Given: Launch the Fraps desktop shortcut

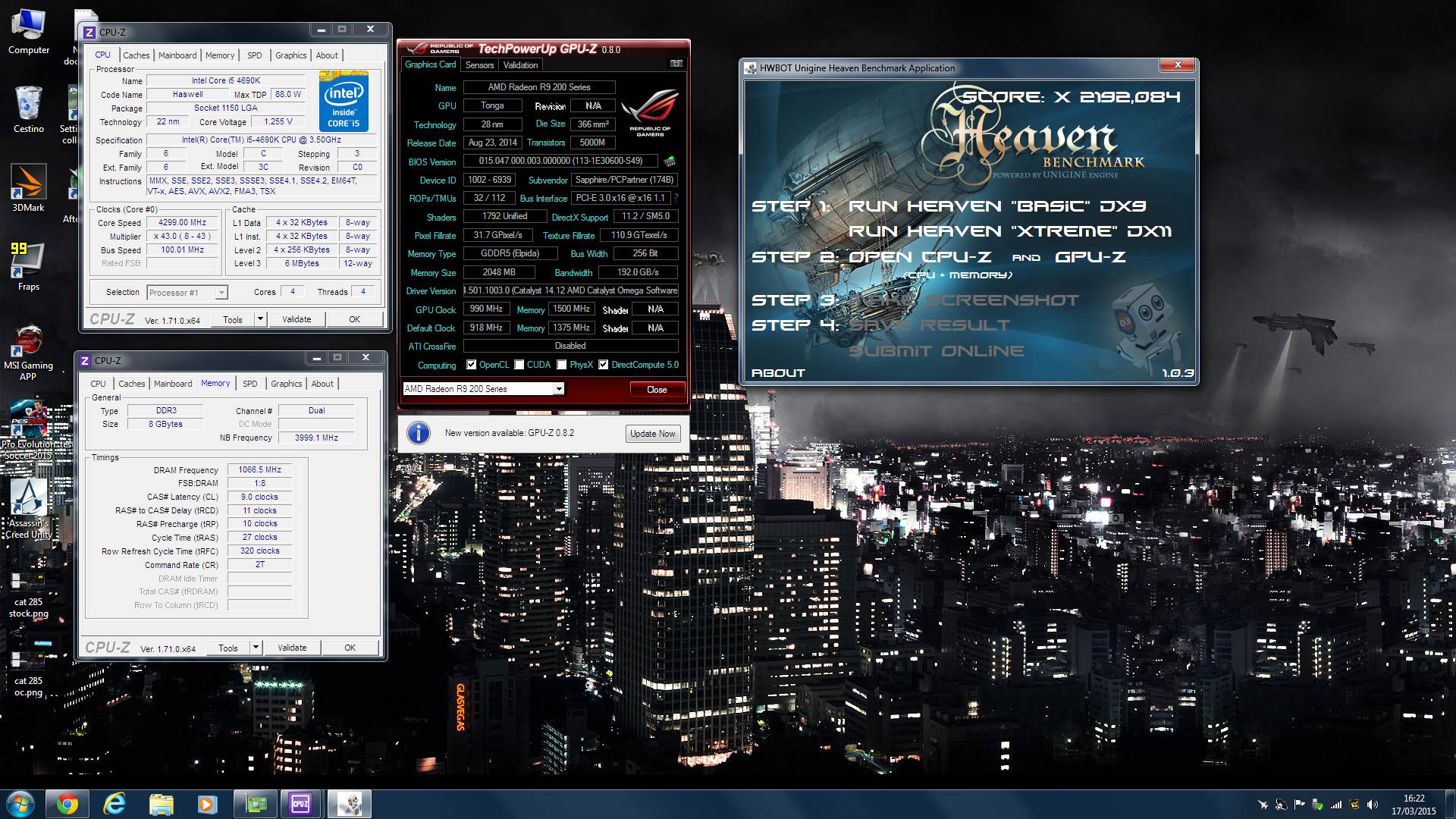Looking at the screenshot, I should [x=28, y=267].
